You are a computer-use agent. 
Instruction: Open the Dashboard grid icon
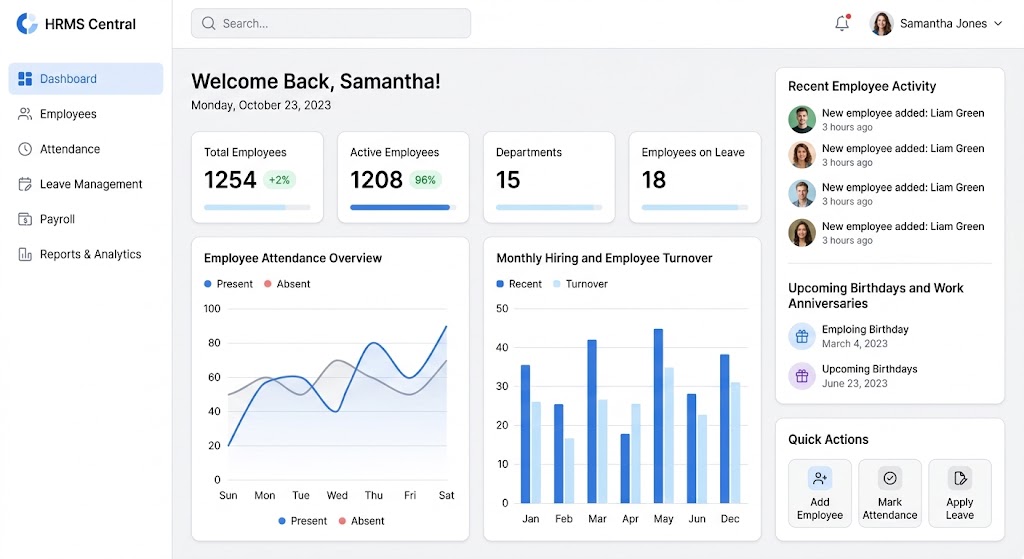(x=25, y=78)
